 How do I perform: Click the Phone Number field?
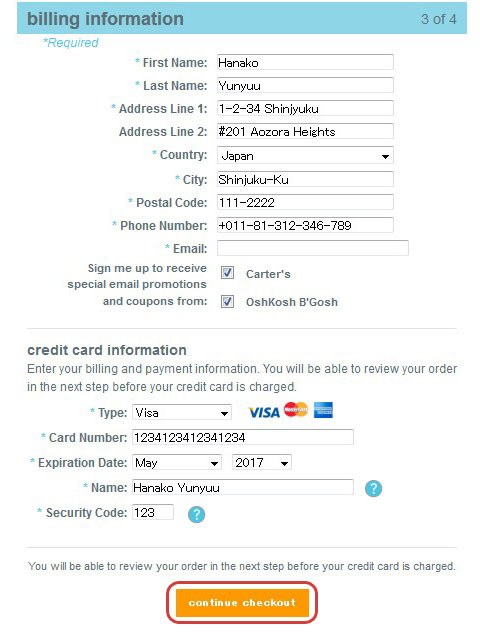pyautogui.click(x=305, y=225)
